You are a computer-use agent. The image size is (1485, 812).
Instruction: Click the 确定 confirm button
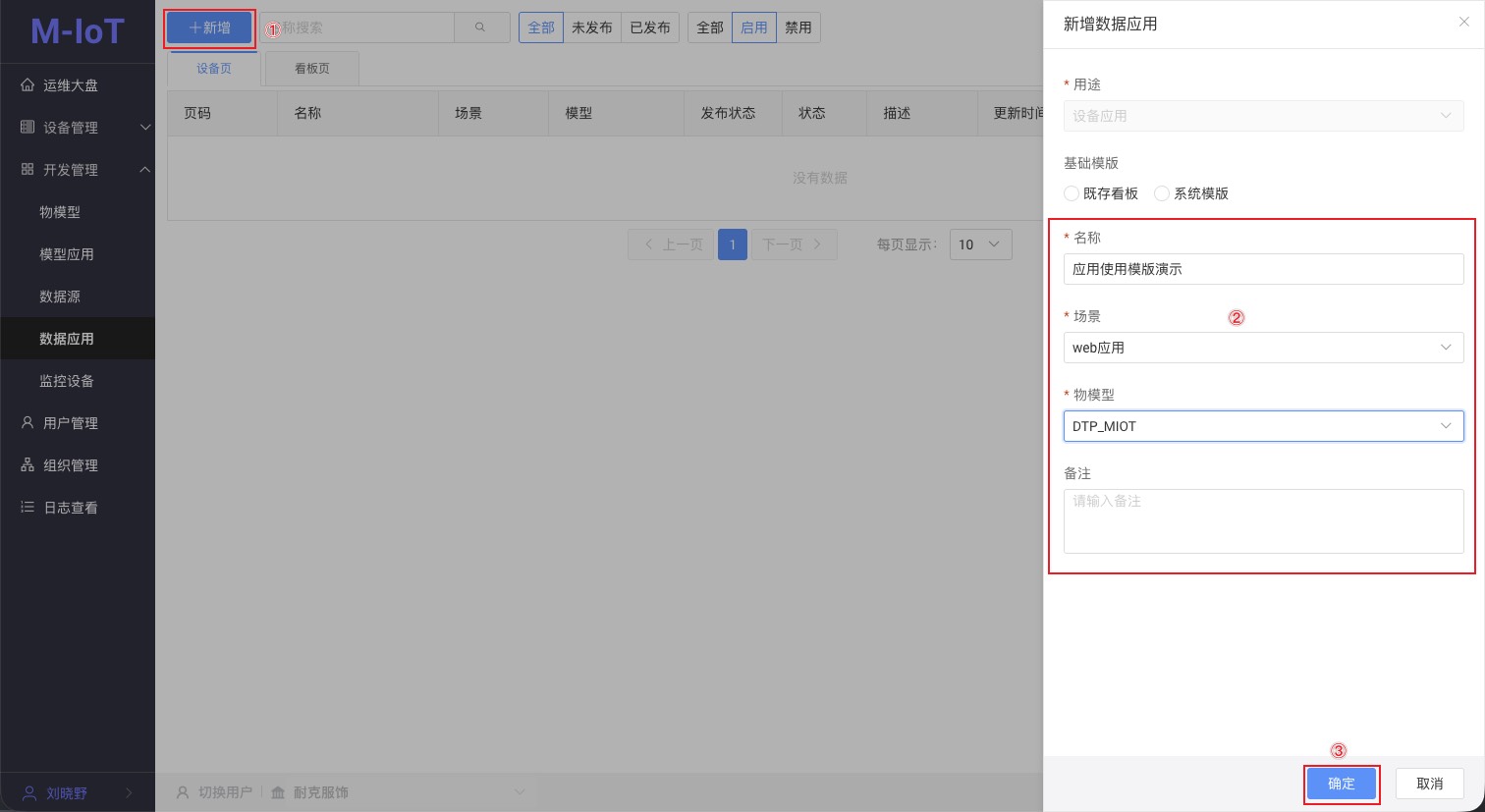(1341, 784)
